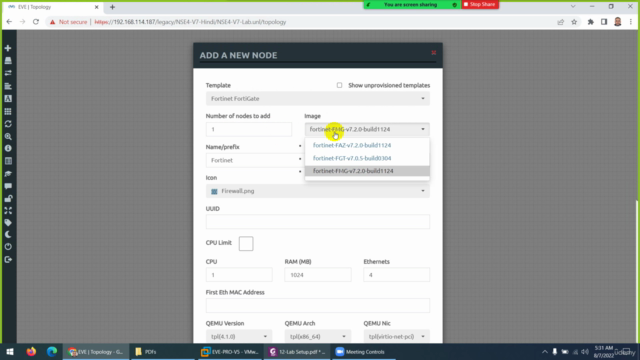The image size is (640, 360).
Task: Show hidden system tray icons
Action: click(544, 351)
